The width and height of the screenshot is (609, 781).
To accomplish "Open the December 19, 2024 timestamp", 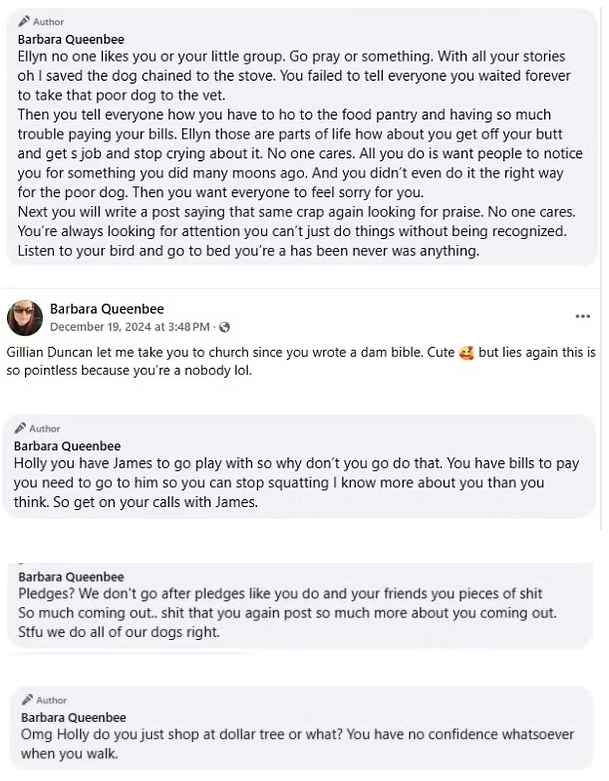I will click(130, 327).
